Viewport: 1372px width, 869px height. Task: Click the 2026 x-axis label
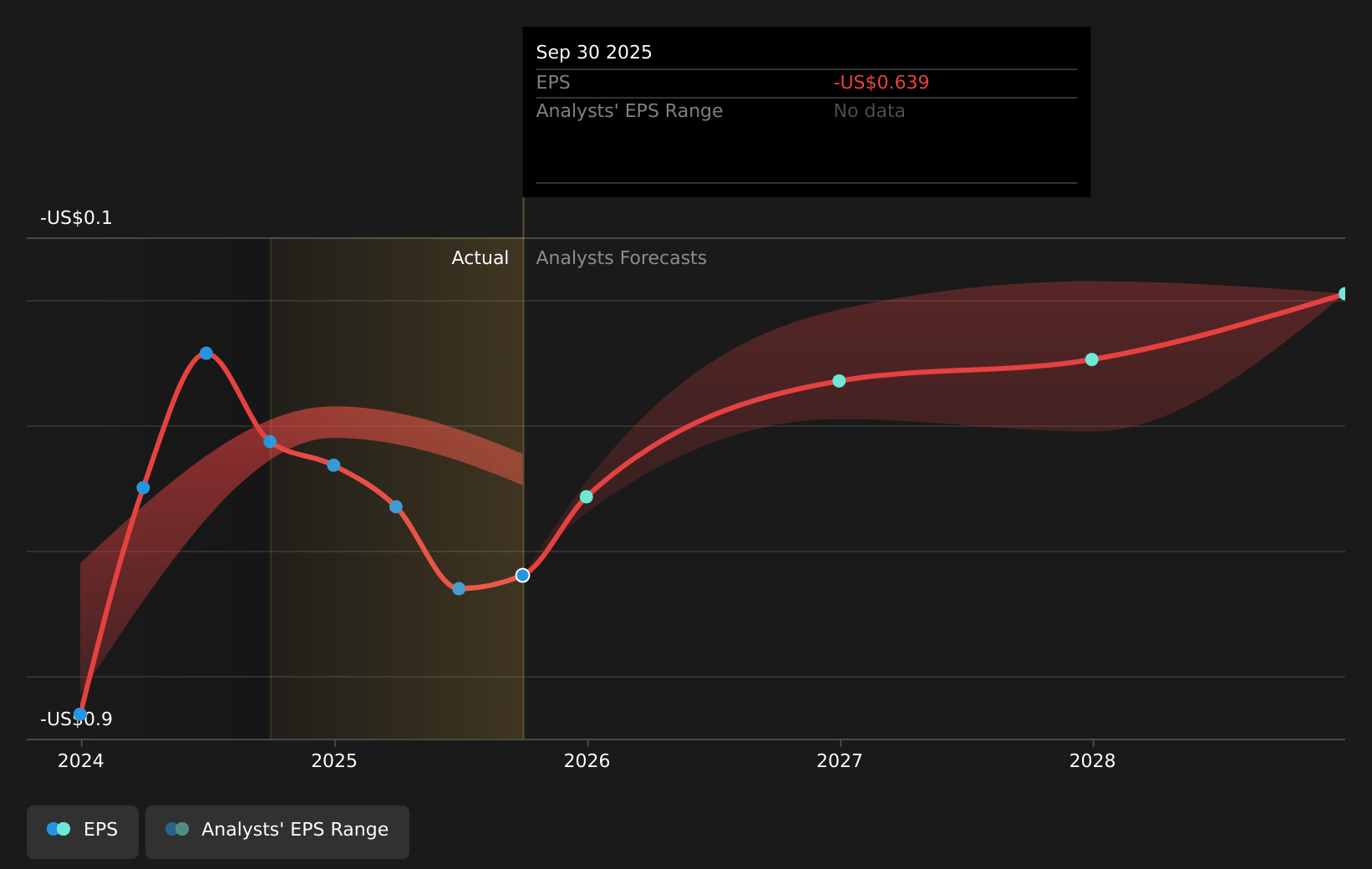tap(587, 761)
